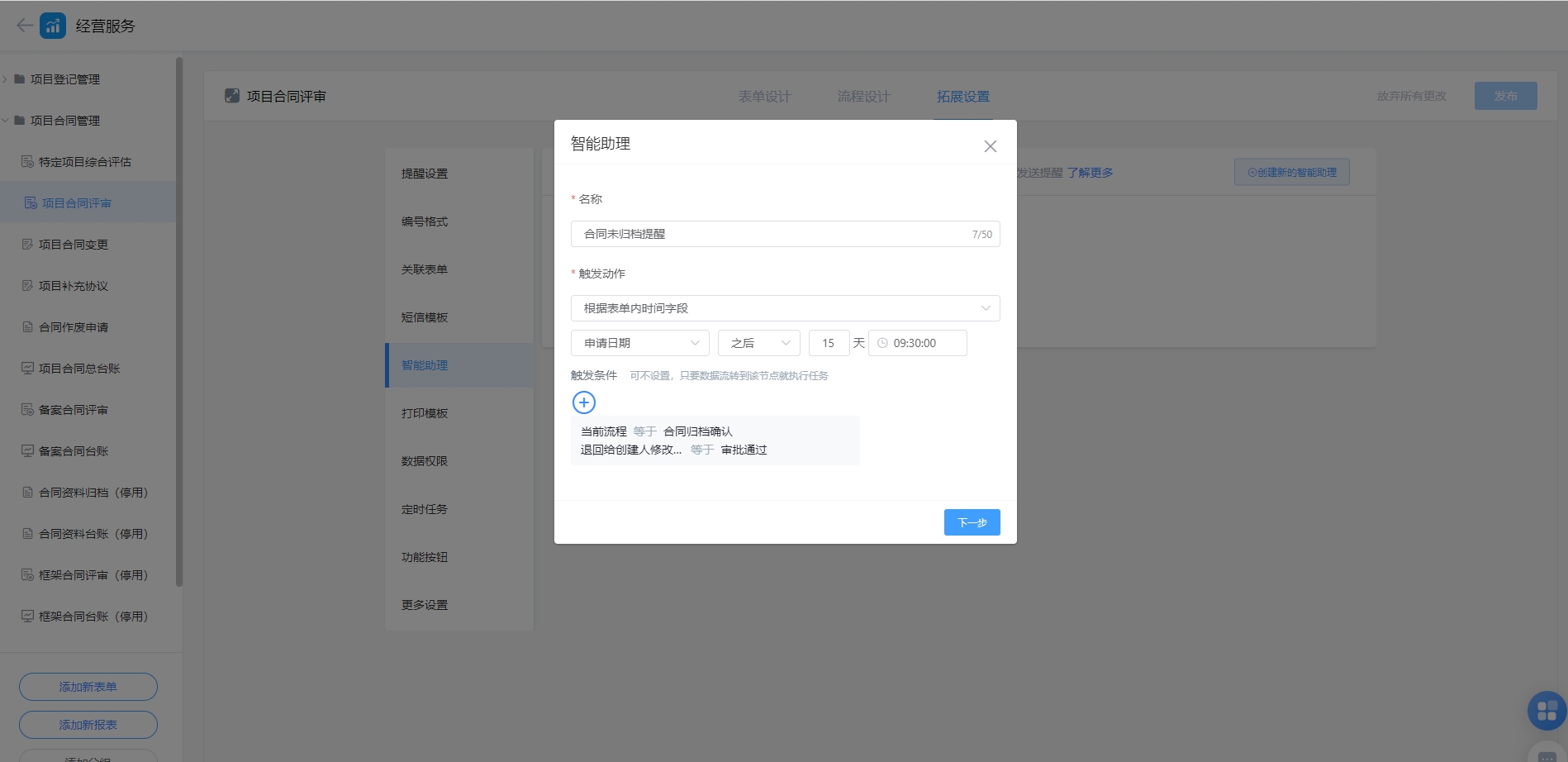
Task: Click the 项目合同总台账 report icon
Action: 27,369
